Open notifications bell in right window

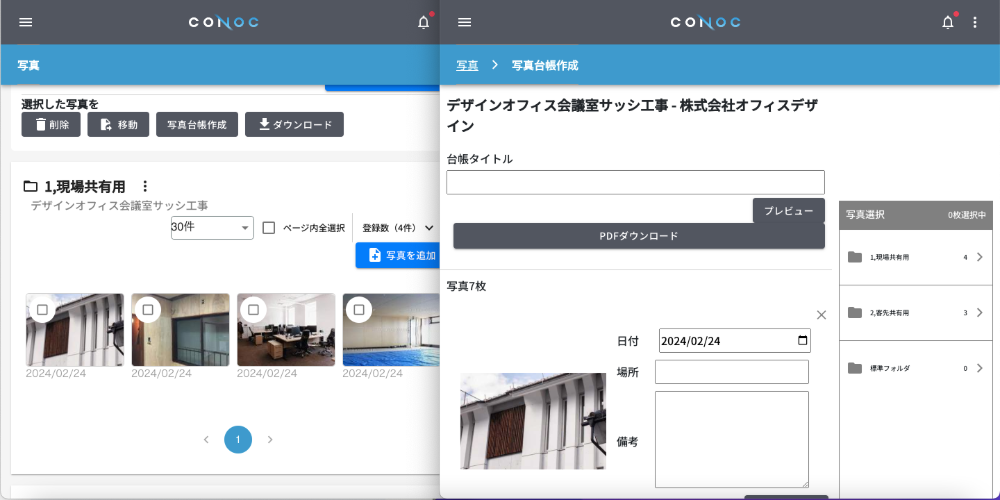[948, 22]
